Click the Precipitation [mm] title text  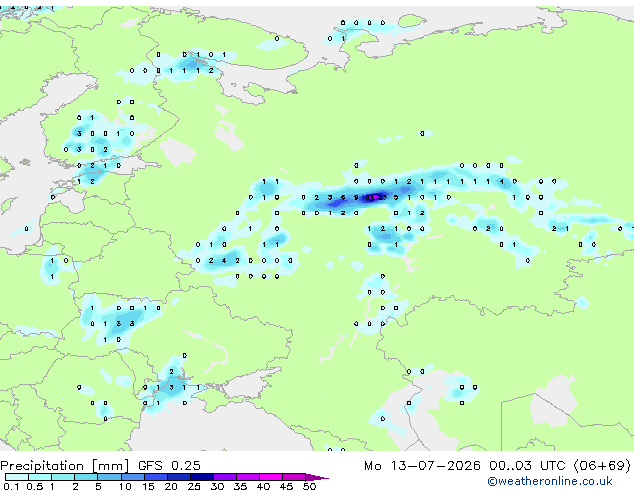[x=65, y=466]
